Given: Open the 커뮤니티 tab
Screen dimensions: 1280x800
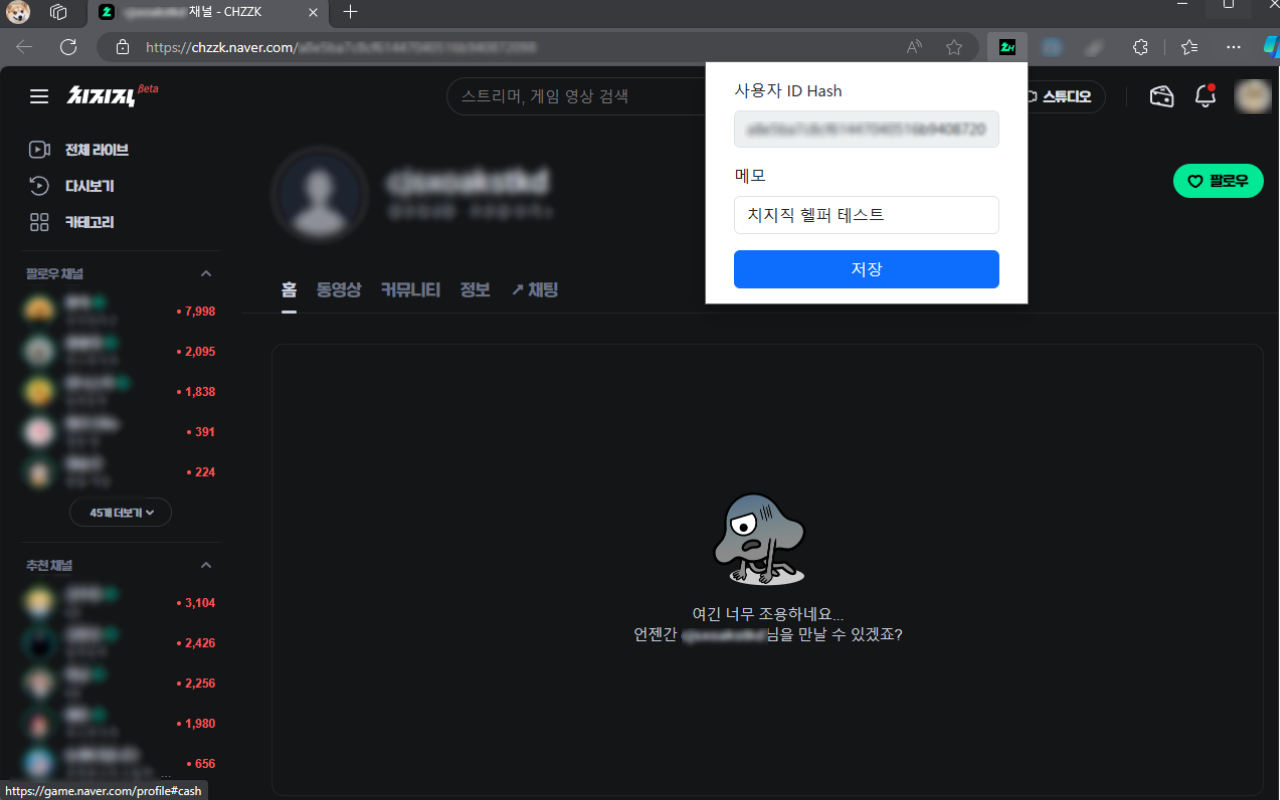Looking at the screenshot, I should (410, 289).
